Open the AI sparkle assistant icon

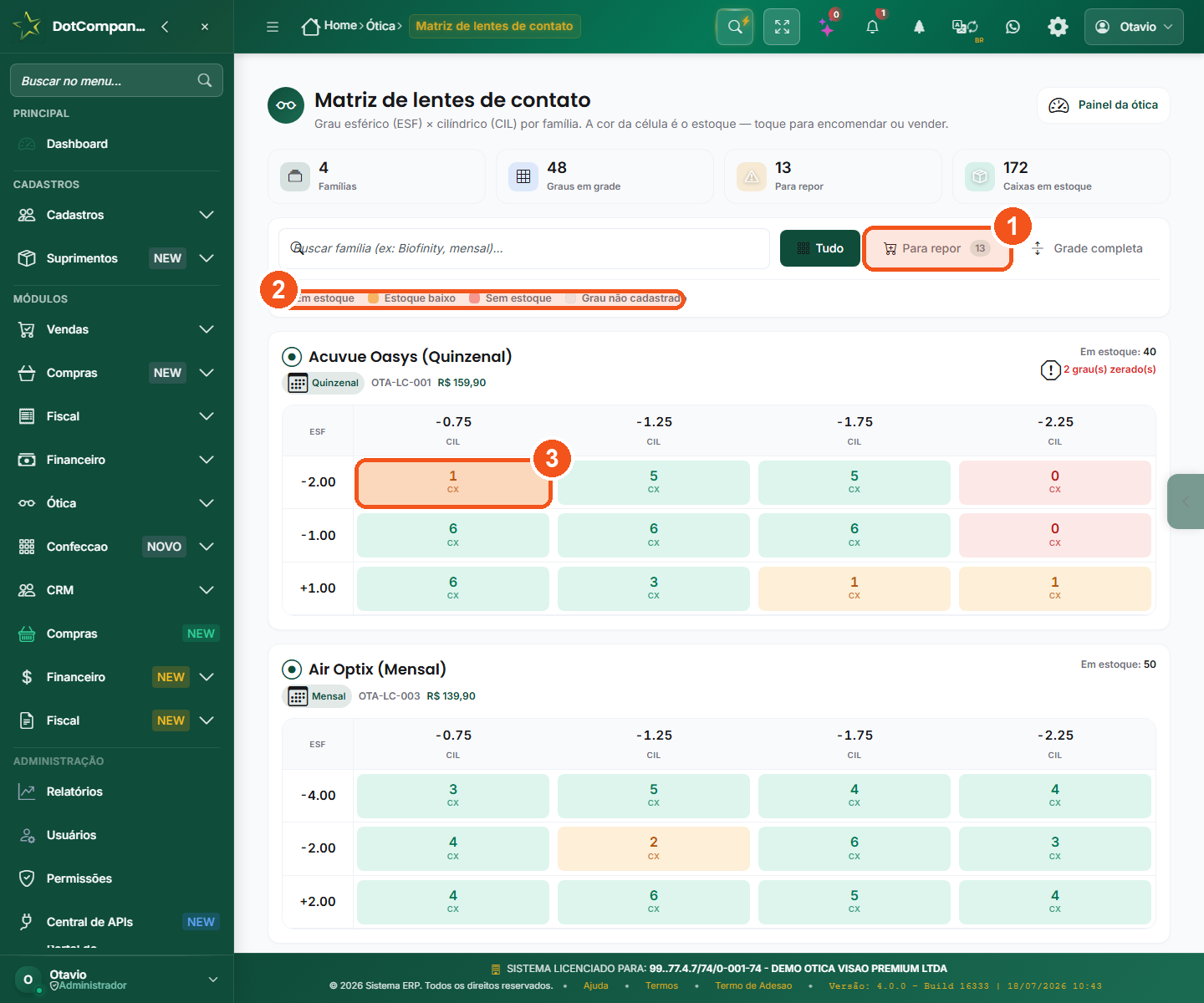(828, 27)
